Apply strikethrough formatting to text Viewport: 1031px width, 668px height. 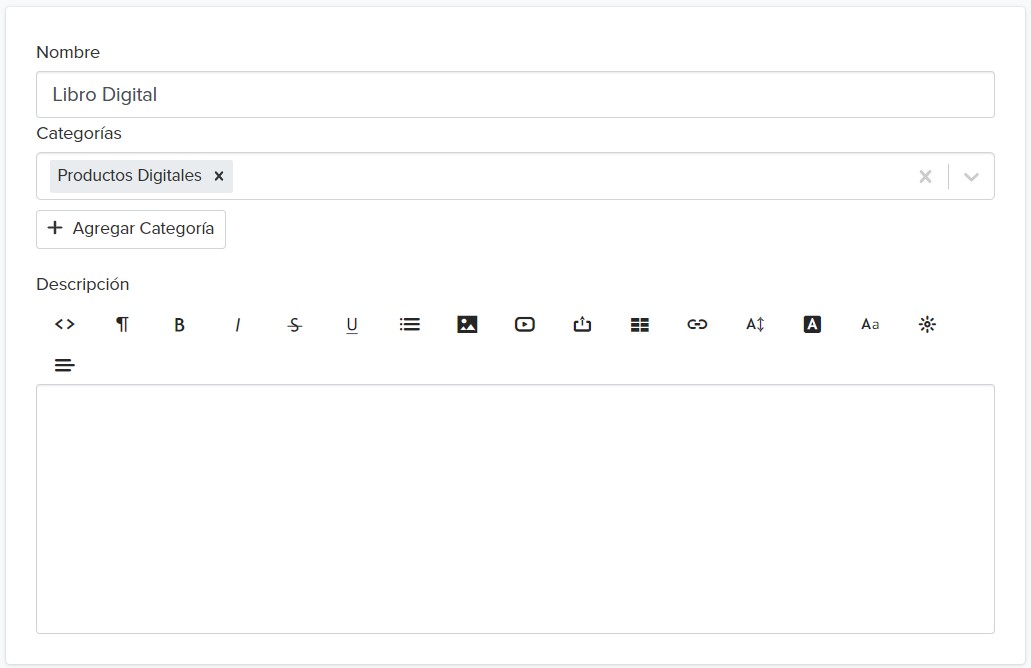point(295,325)
